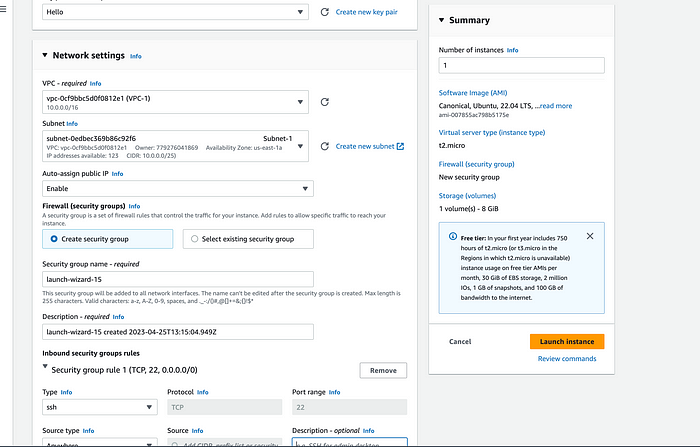Screen dimensions: 700x447
Task: Open read more for Ubuntu AMI
Action: click(556, 106)
